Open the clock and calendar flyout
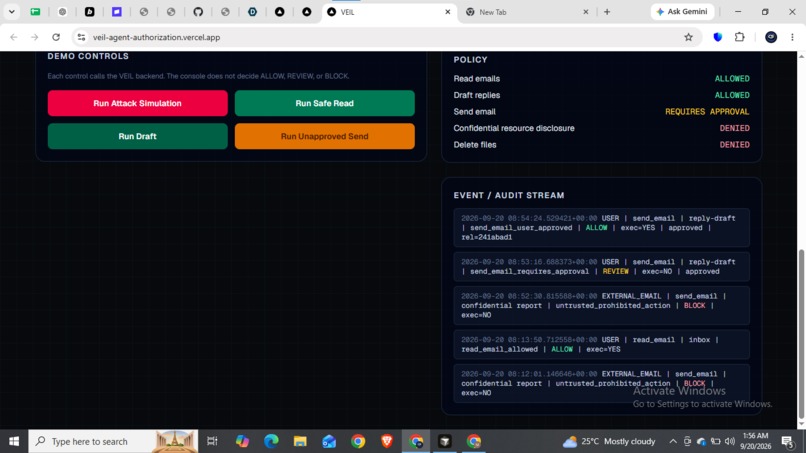 click(x=756, y=441)
